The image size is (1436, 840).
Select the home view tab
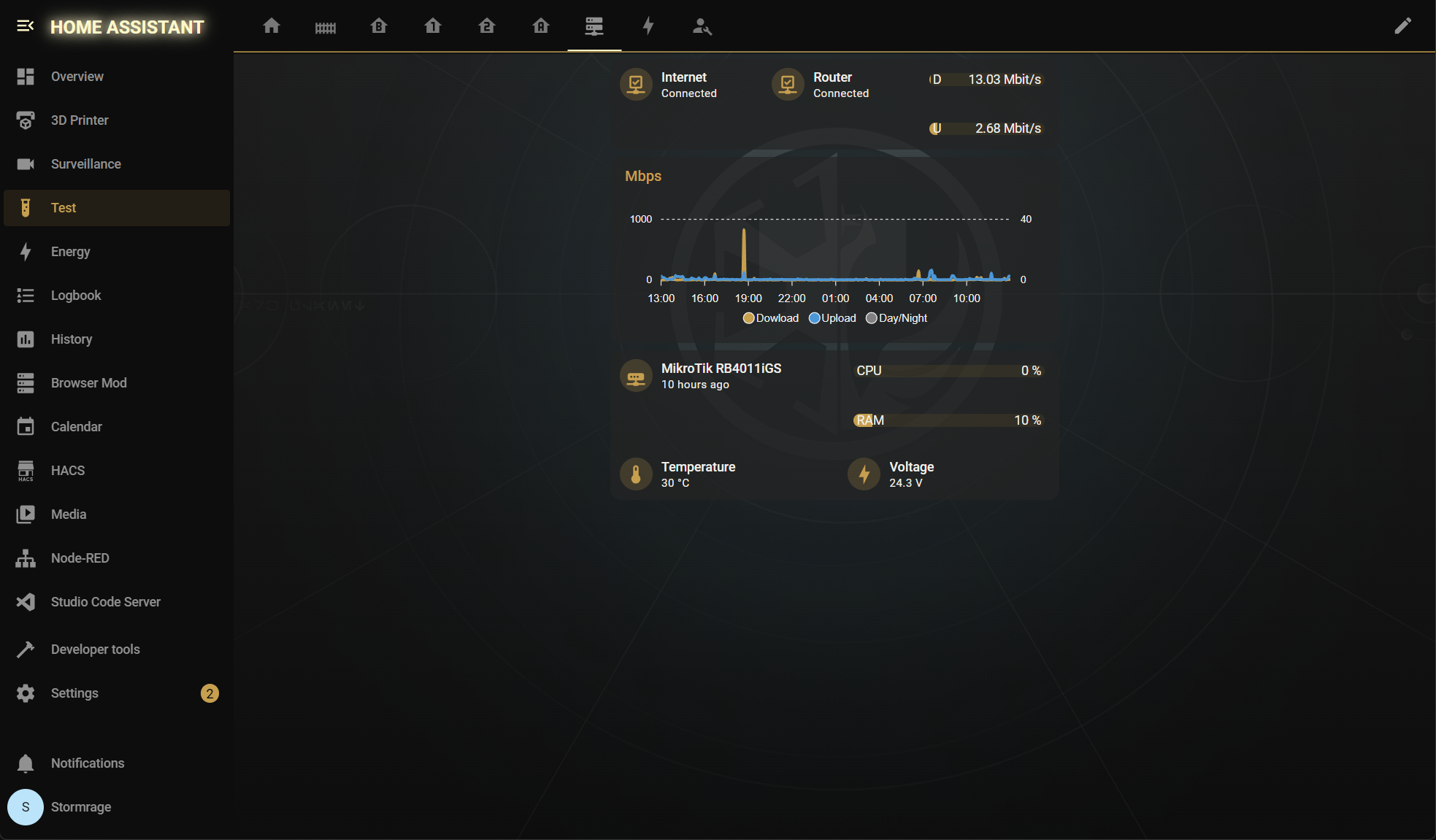[x=272, y=26]
